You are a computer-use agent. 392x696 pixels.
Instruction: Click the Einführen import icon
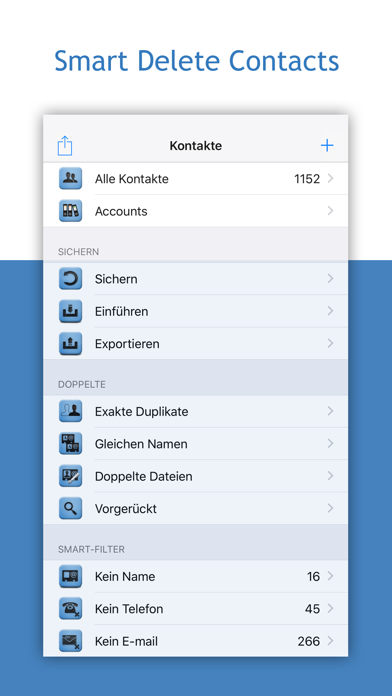(x=70, y=311)
